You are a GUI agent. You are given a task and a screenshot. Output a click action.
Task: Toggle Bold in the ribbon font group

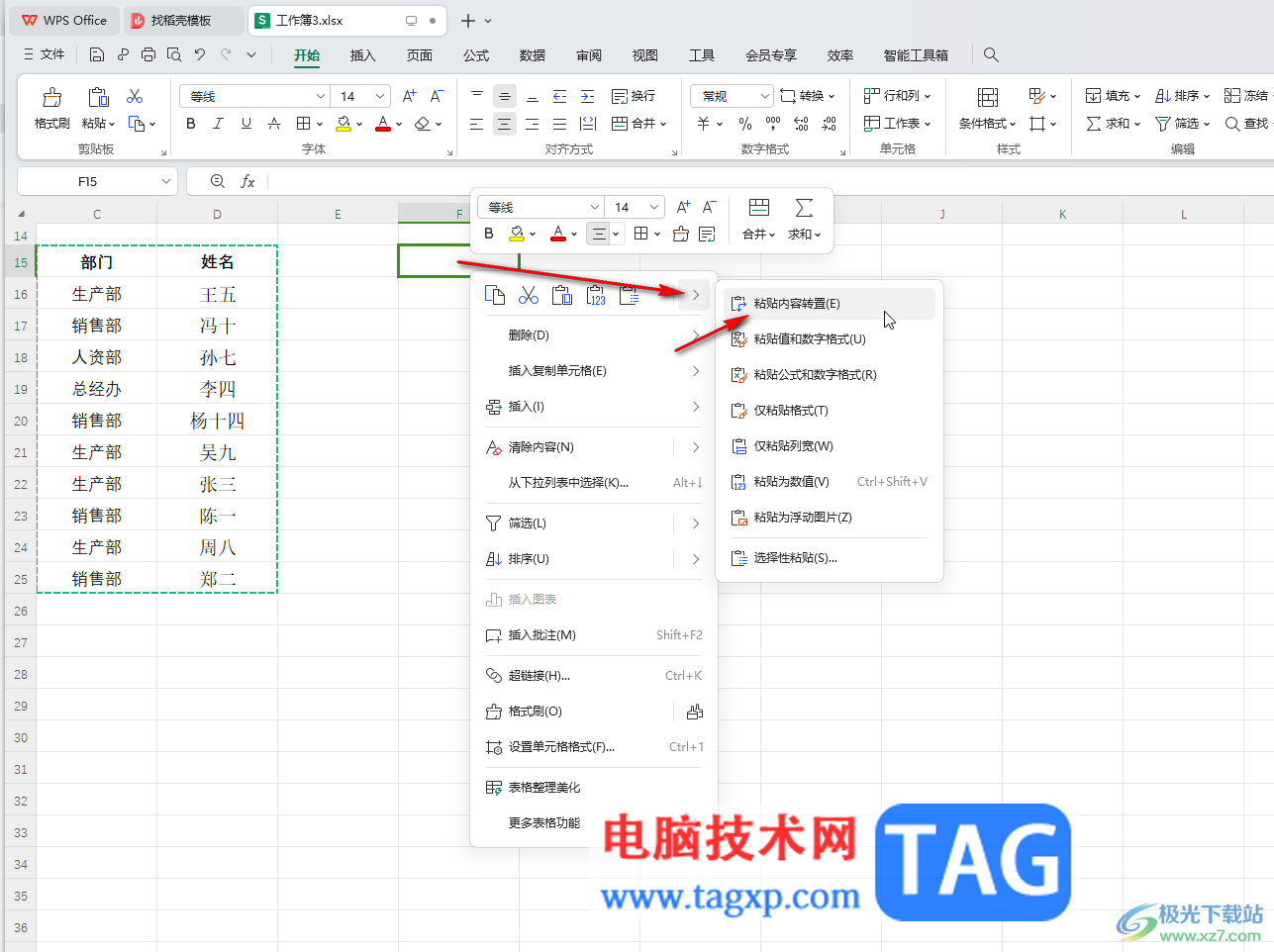[191, 124]
